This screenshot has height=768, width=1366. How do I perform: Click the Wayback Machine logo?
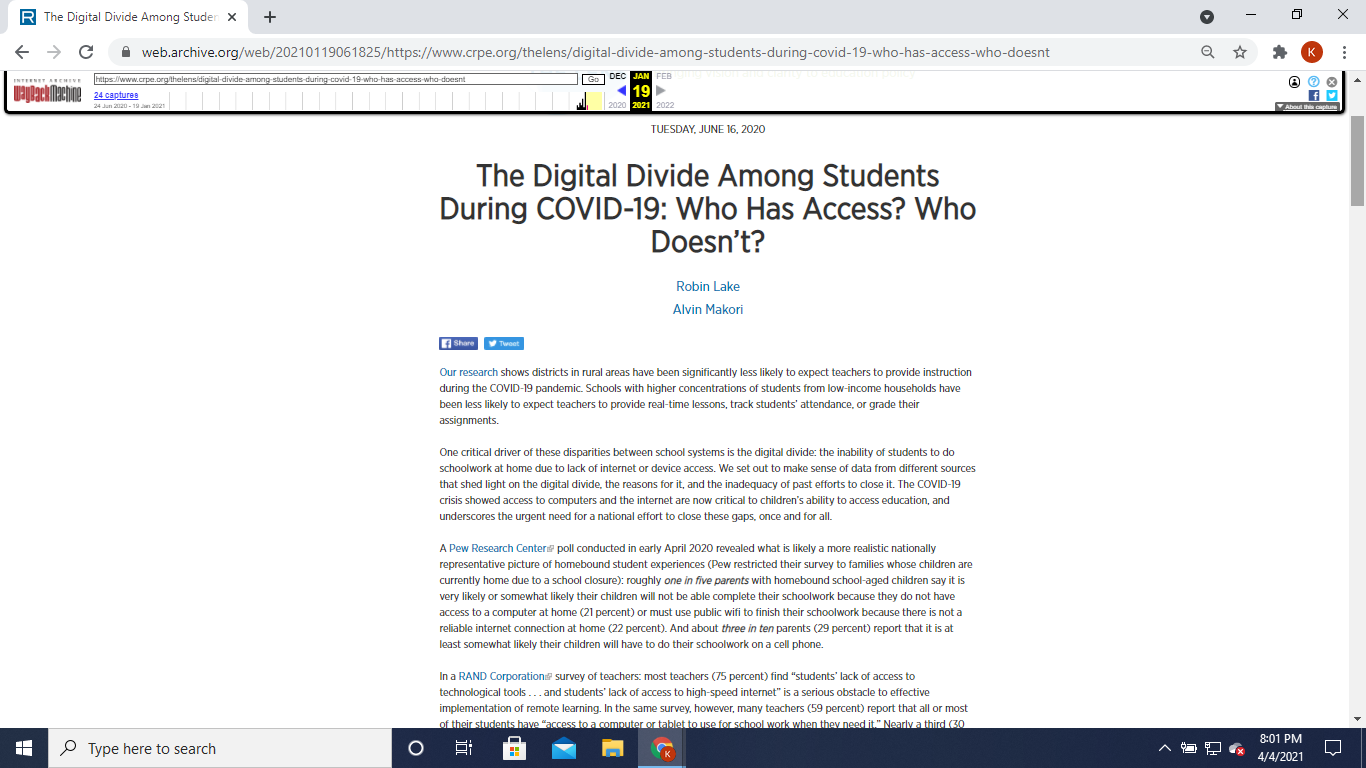(47, 92)
